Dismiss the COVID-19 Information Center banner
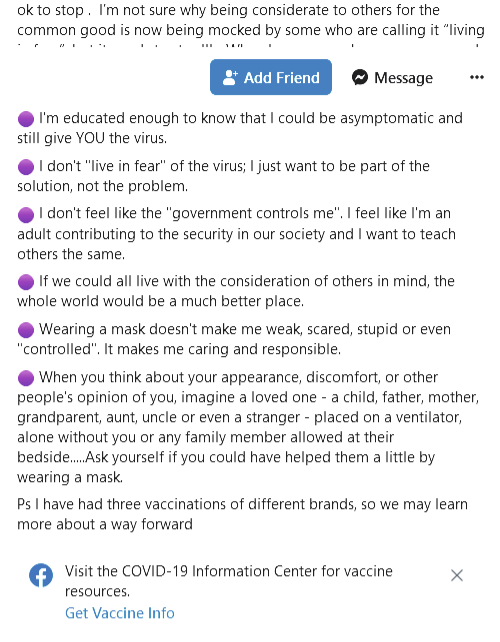 tap(457, 575)
